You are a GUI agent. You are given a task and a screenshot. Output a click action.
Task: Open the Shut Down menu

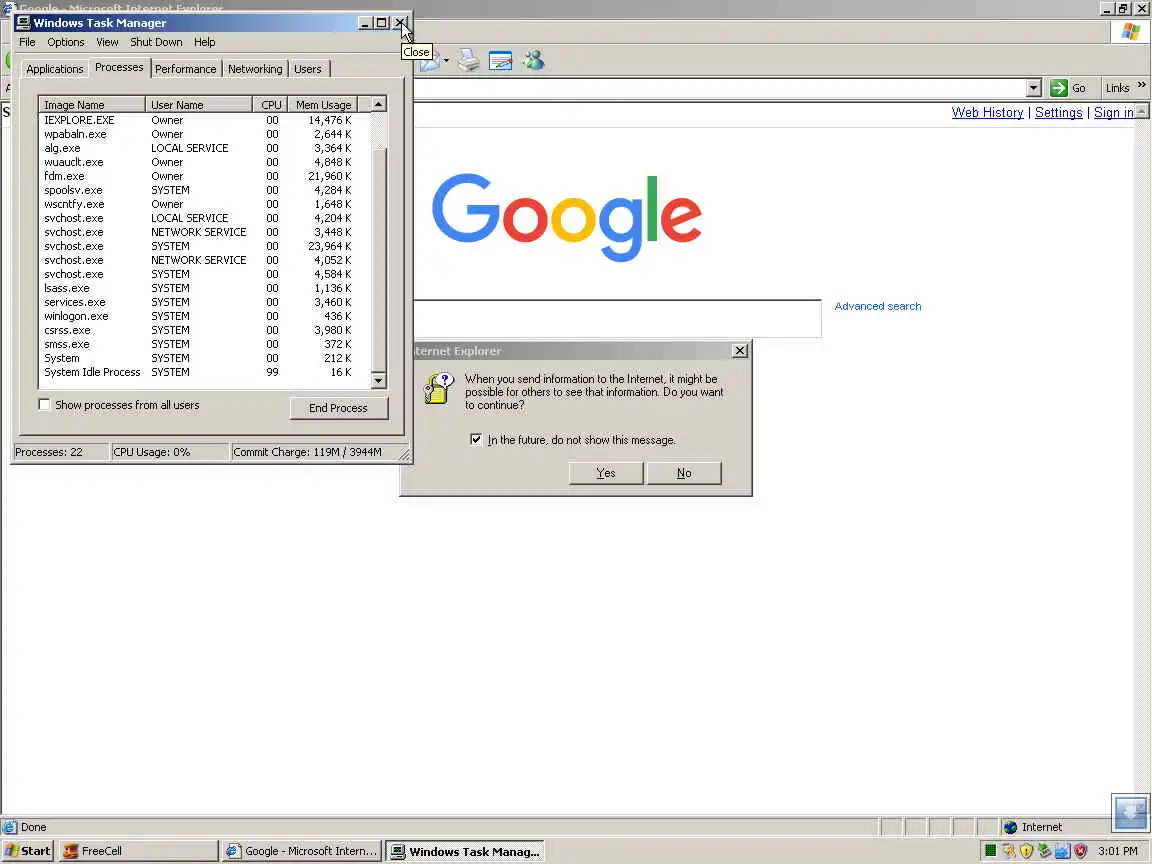(x=156, y=42)
